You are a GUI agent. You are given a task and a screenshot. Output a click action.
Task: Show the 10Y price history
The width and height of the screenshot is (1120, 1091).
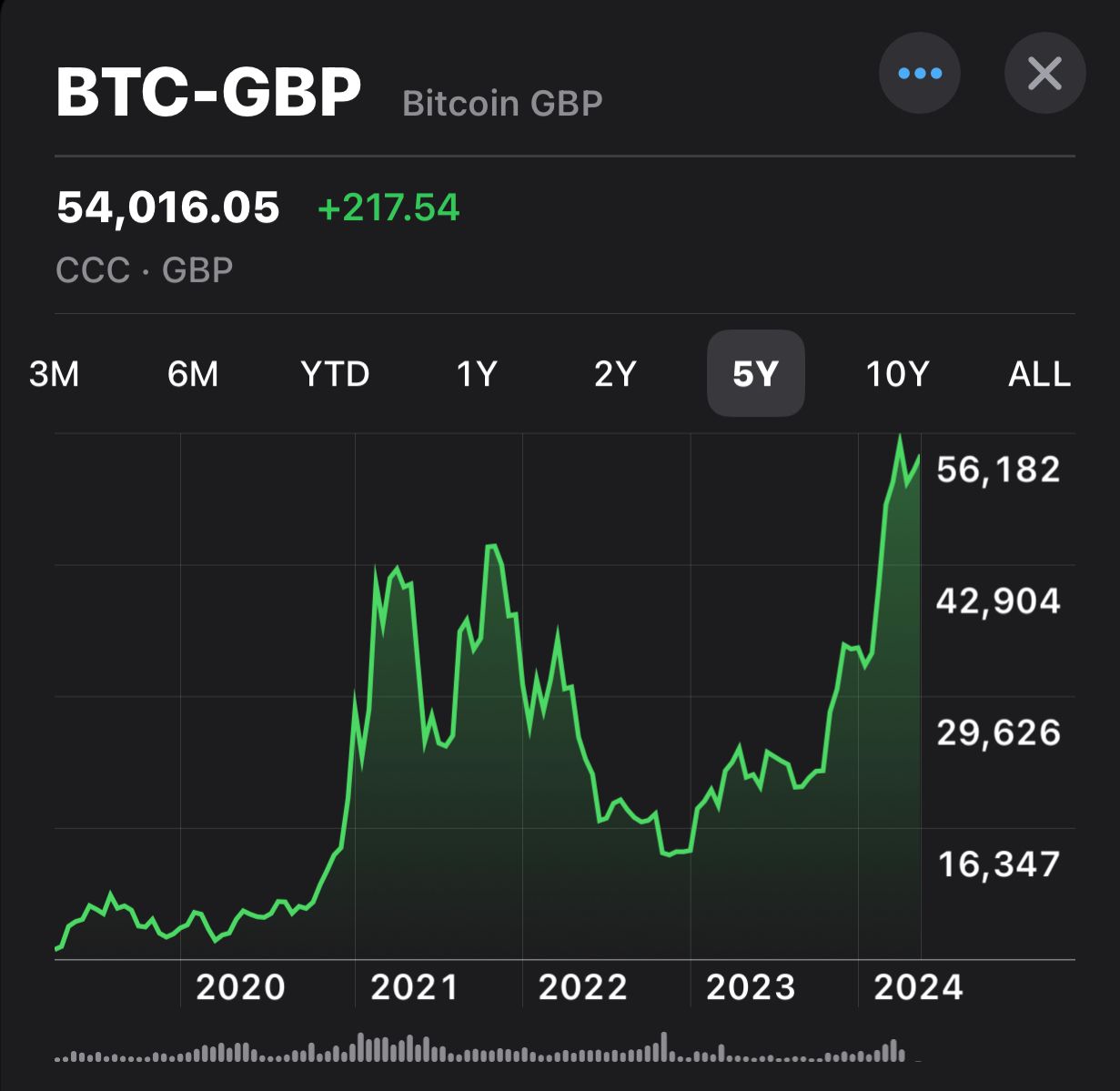pyautogui.click(x=897, y=374)
